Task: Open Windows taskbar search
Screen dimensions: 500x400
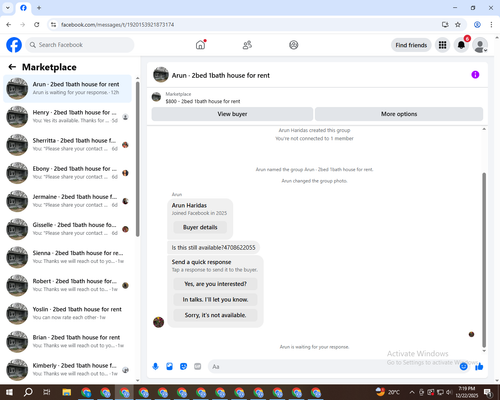Action: click(28, 392)
